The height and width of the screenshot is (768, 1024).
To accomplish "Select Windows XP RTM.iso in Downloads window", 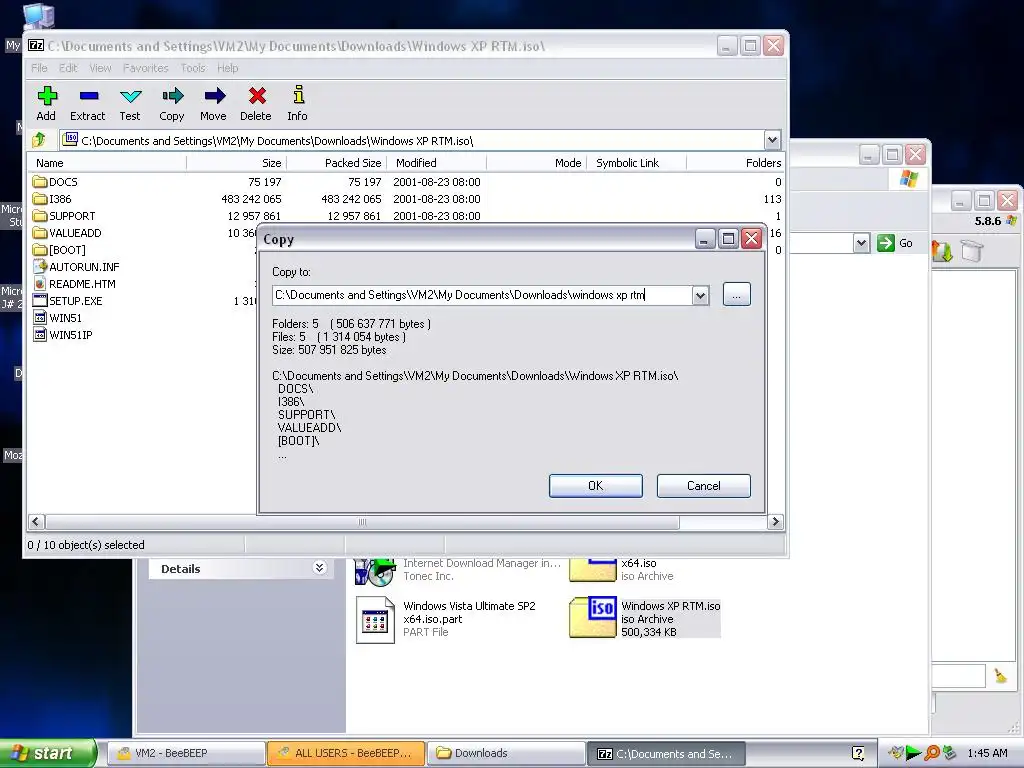I will [645, 618].
